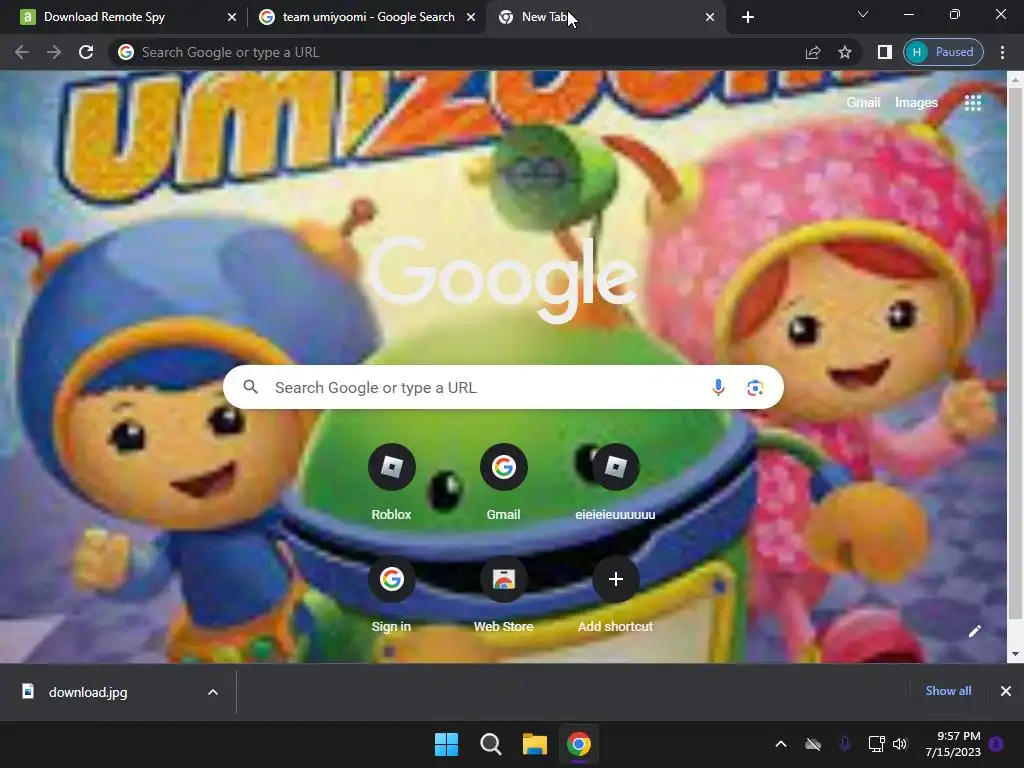Open the Sign in shortcut
1024x768 pixels.
point(391,594)
